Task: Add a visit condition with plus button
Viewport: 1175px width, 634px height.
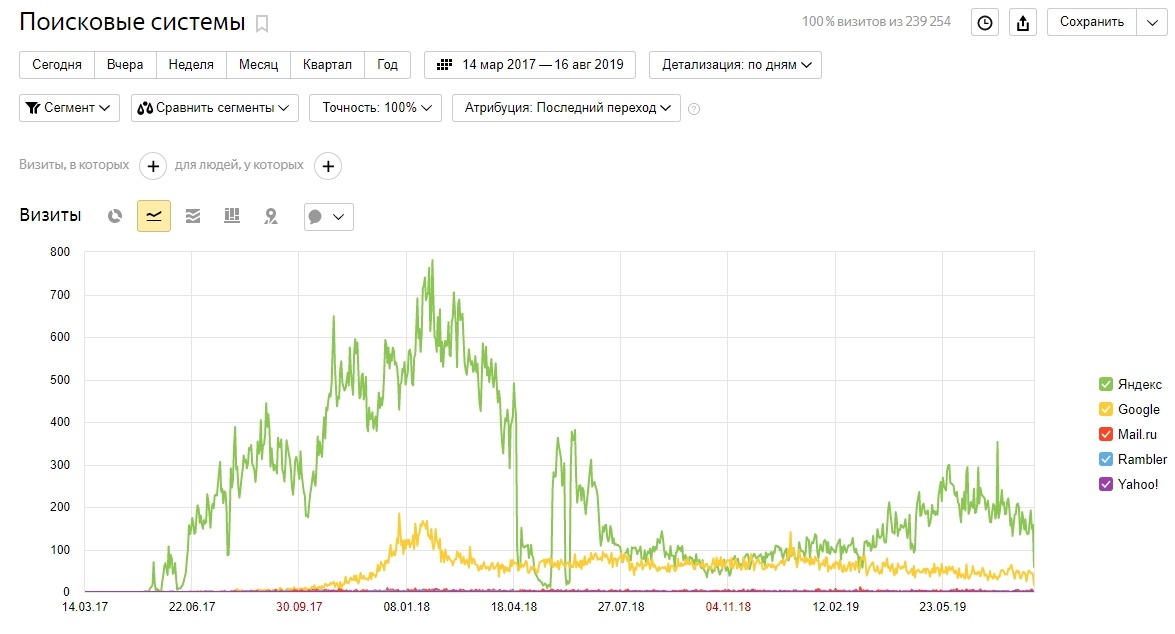Action: click(152, 166)
